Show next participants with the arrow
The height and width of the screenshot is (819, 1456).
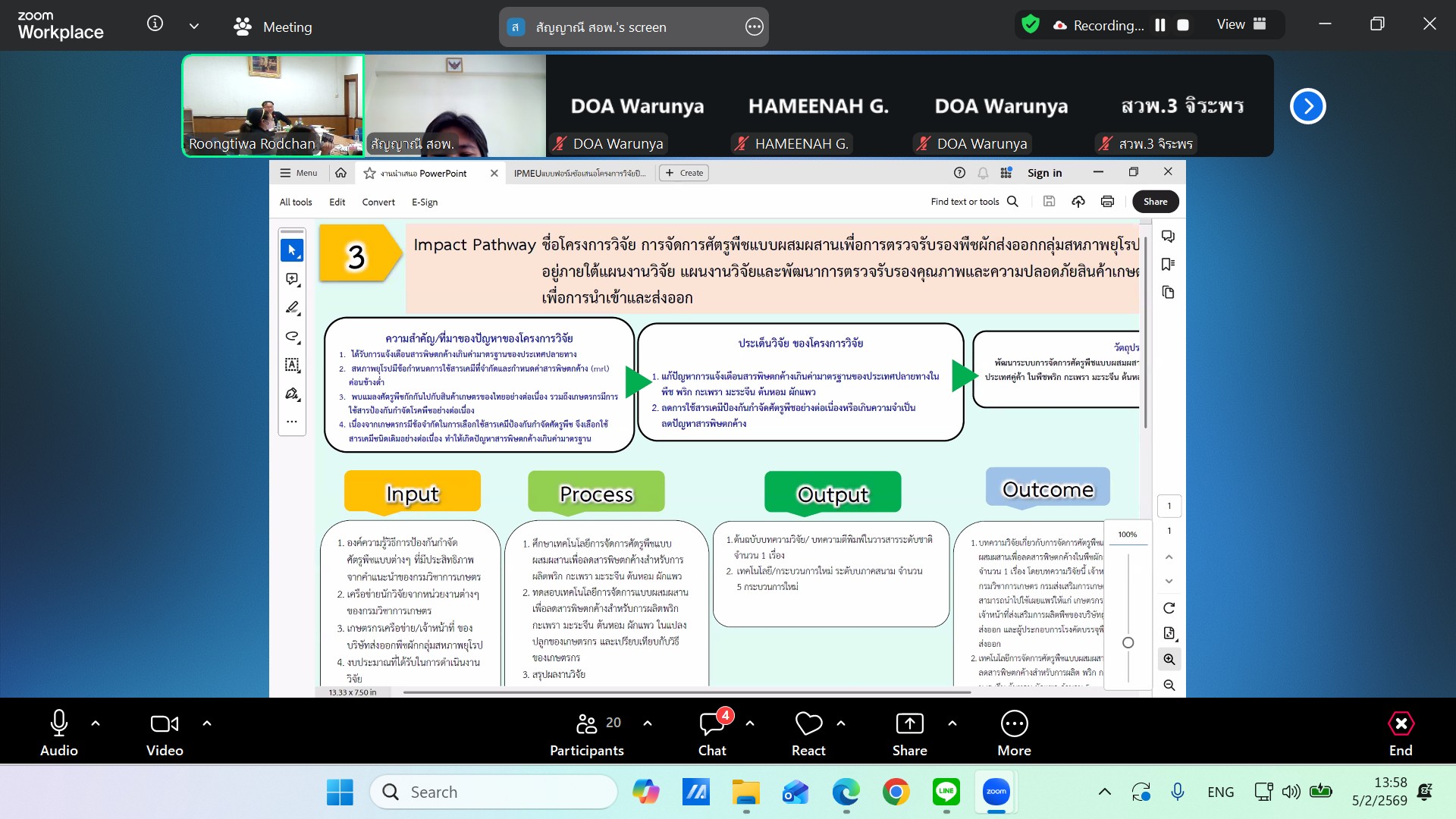pos(1307,106)
